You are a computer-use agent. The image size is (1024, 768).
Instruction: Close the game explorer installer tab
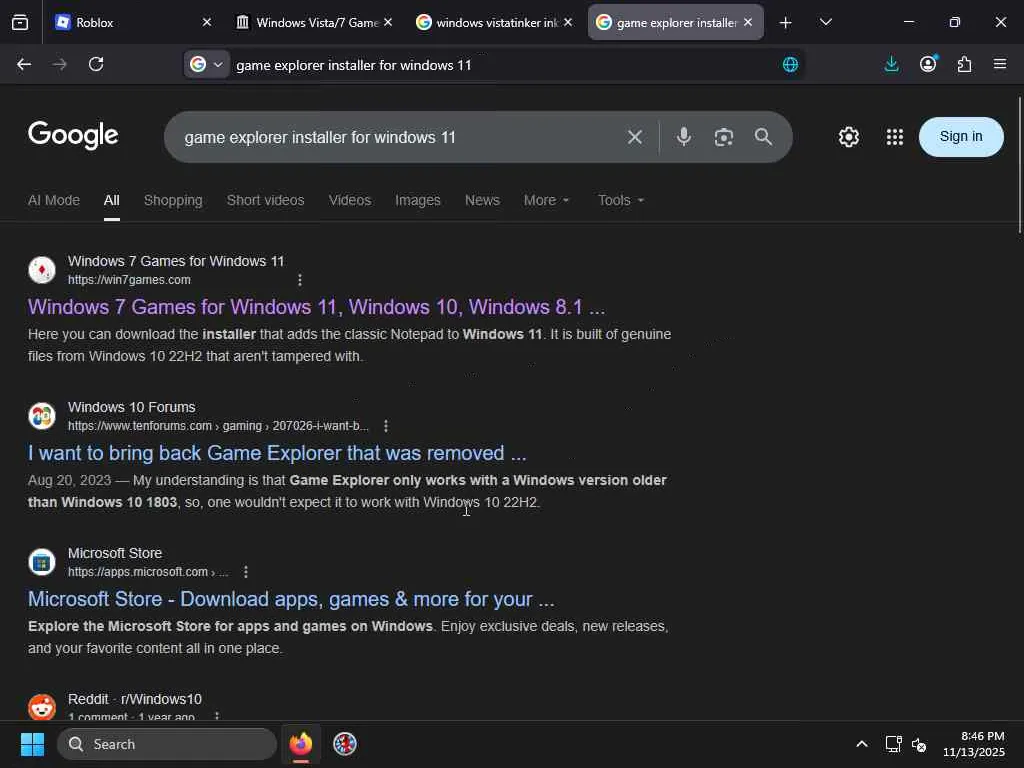[748, 22]
